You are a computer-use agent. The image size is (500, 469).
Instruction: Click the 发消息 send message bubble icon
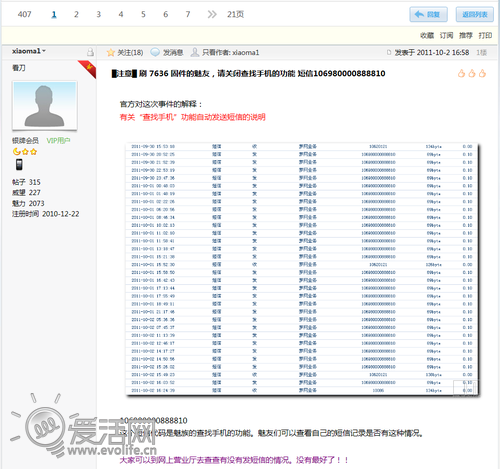point(155,52)
